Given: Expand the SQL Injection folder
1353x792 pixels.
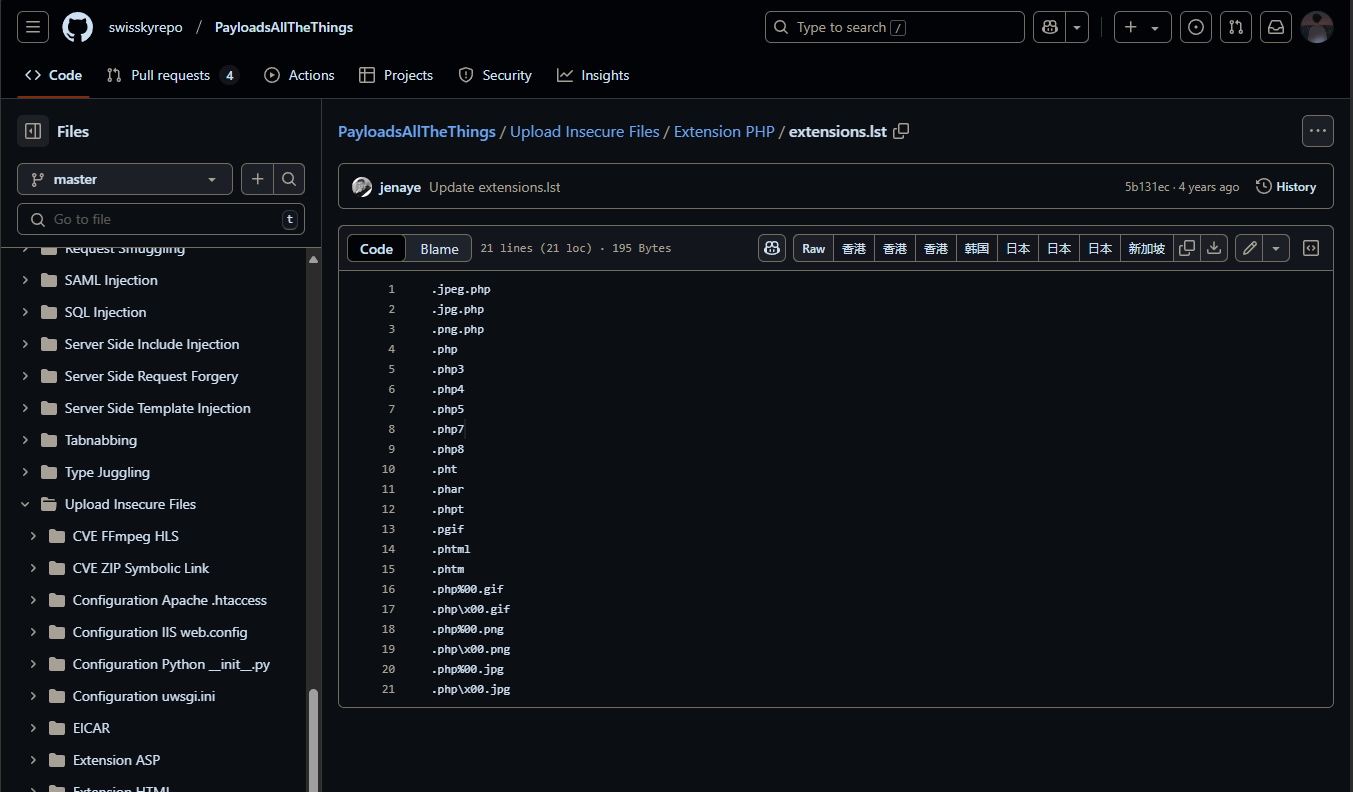Looking at the screenshot, I should [25, 312].
